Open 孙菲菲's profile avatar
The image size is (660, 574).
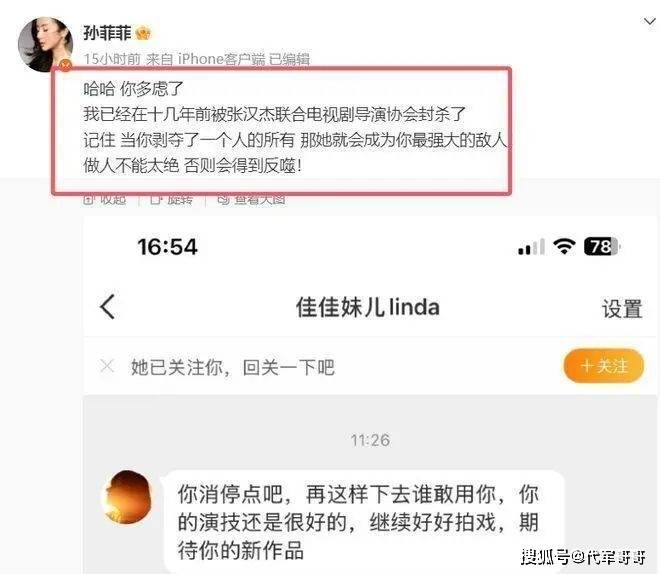click(45, 44)
